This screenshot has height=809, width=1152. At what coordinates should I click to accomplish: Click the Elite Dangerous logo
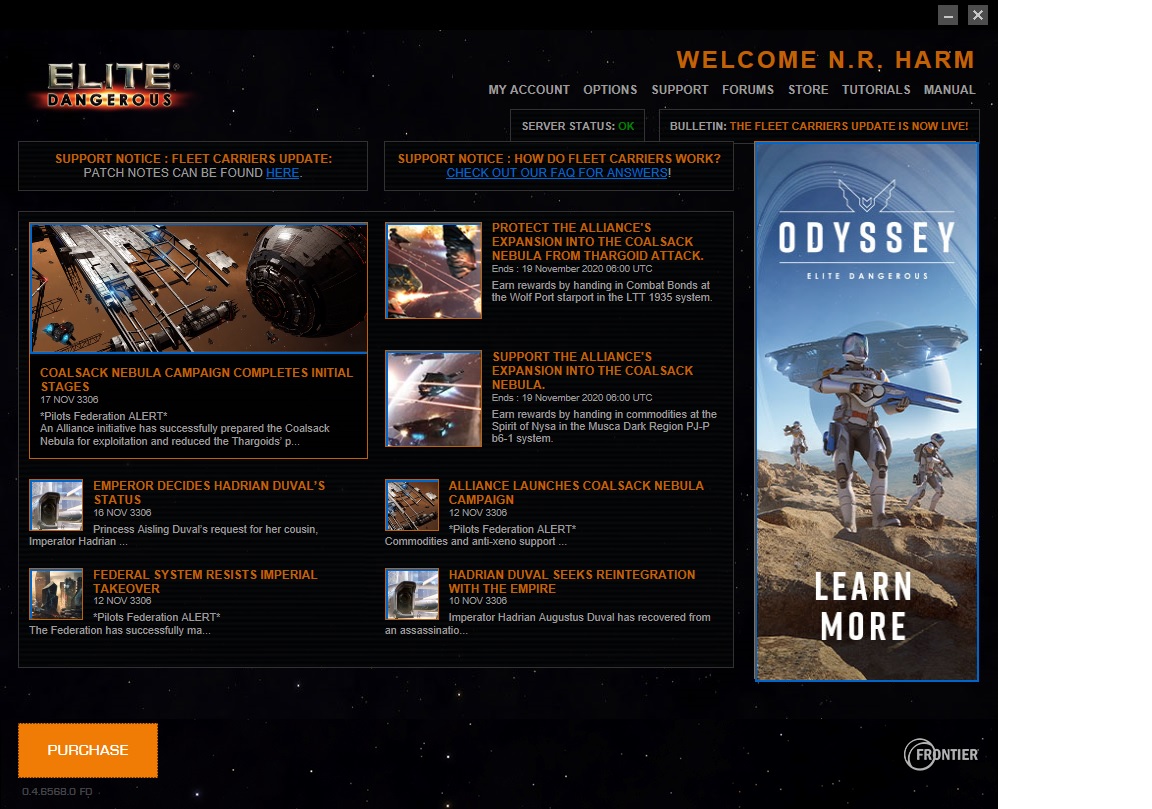(111, 86)
